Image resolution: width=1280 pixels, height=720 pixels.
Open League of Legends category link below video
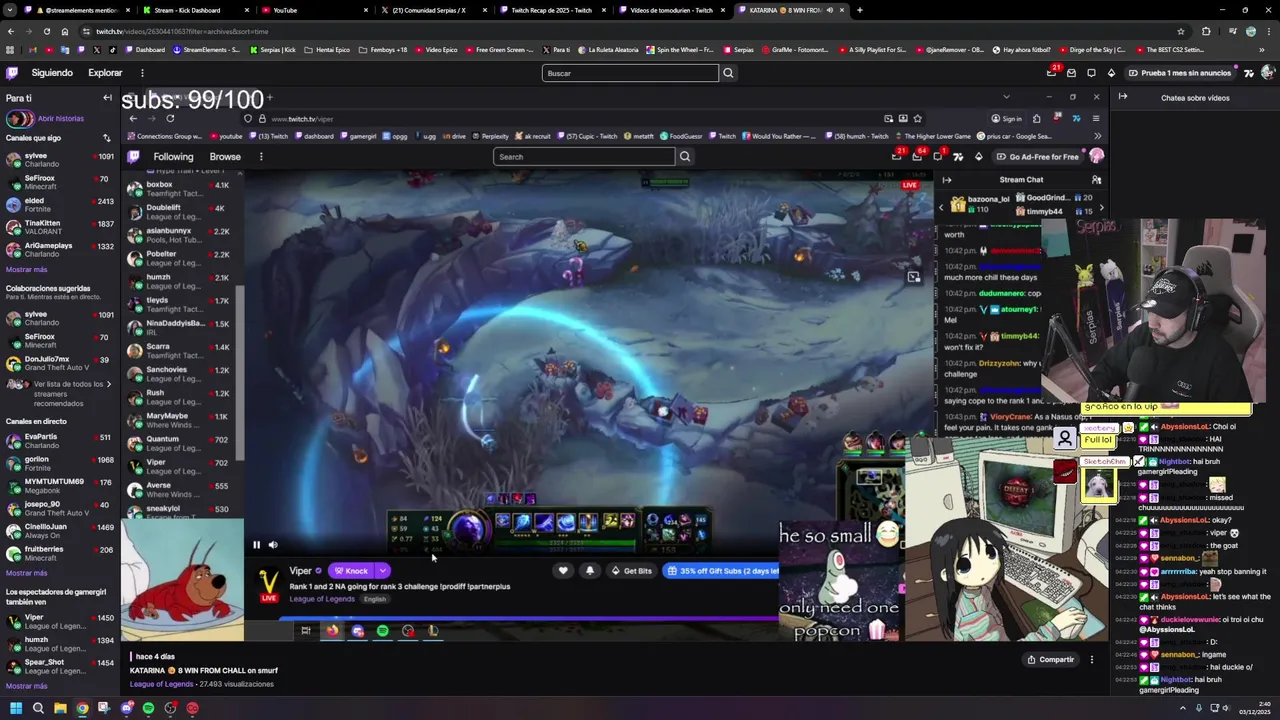tap(161, 684)
